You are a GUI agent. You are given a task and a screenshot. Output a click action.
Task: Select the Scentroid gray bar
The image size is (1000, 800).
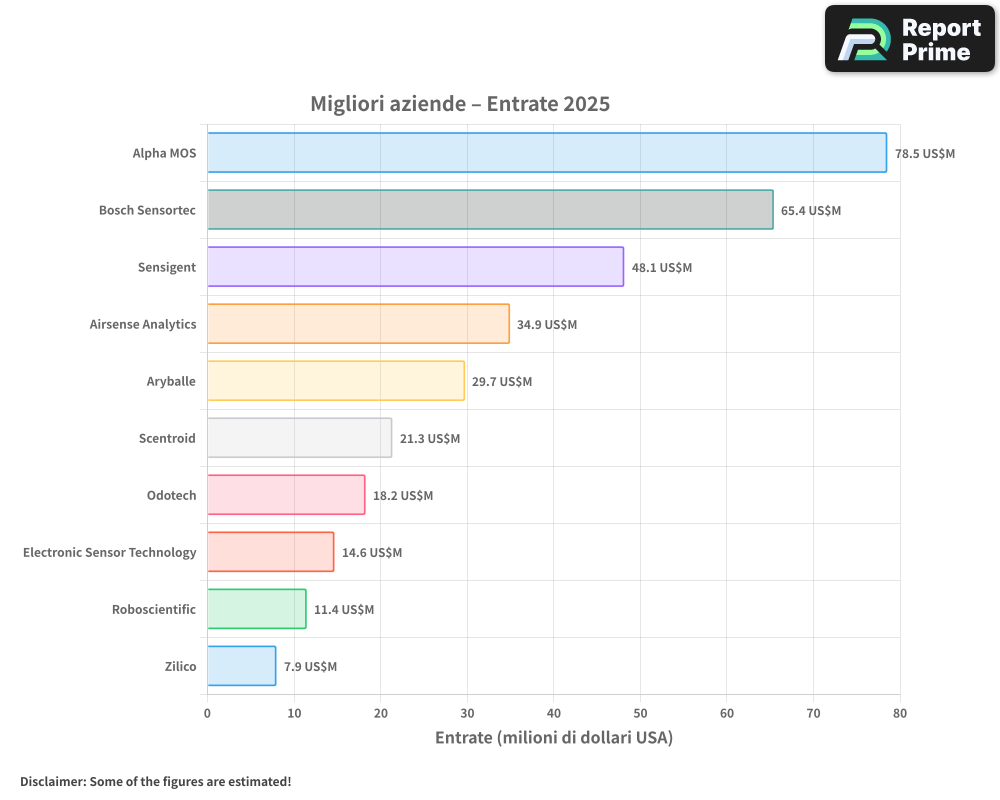pyautogui.click(x=298, y=438)
